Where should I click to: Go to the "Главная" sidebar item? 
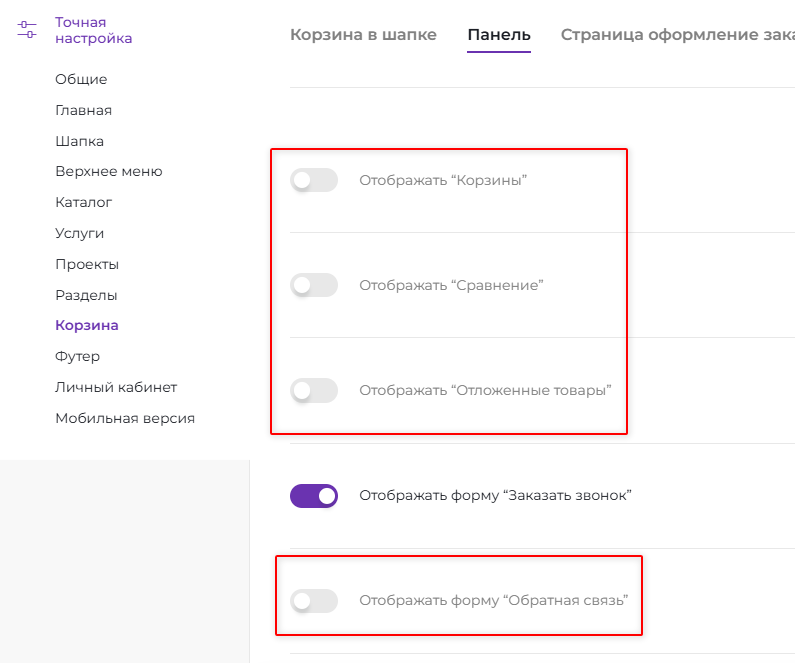coord(83,110)
